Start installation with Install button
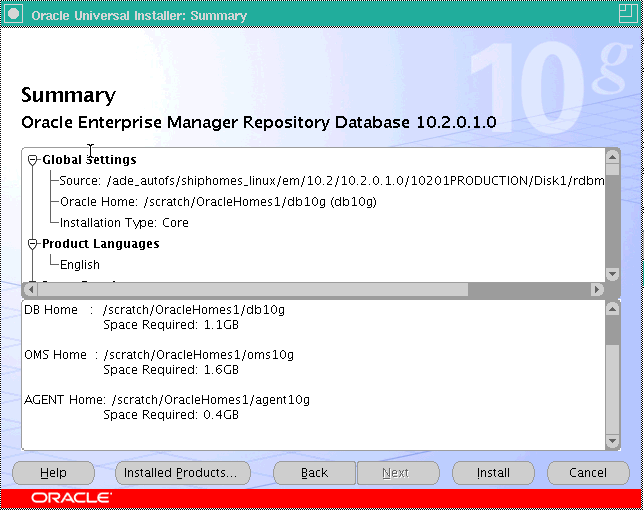 coord(493,473)
